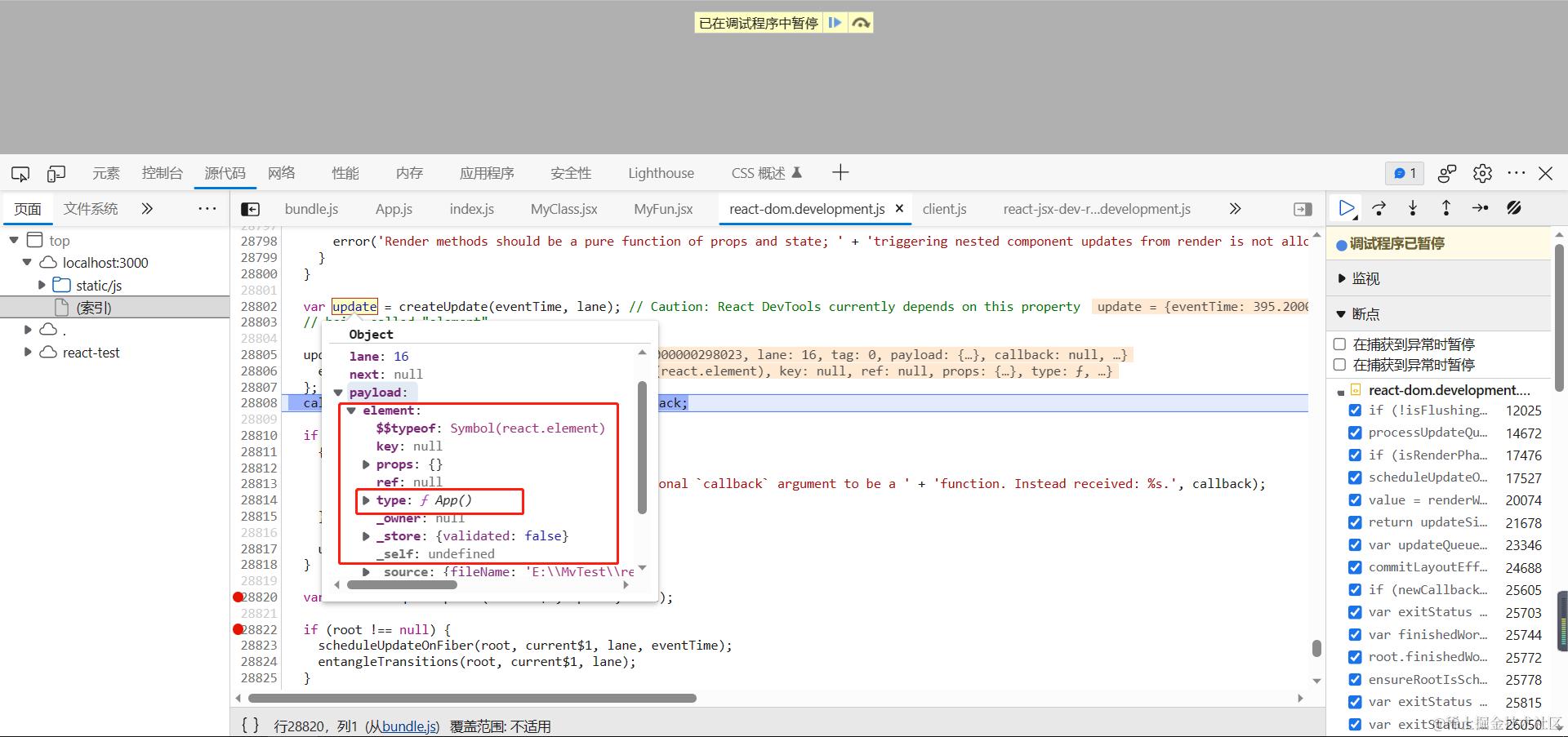Viewport: 1568px width, 737px height.
Task: Open App.js file tab
Action: pyautogui.click(x=394, y=209)
